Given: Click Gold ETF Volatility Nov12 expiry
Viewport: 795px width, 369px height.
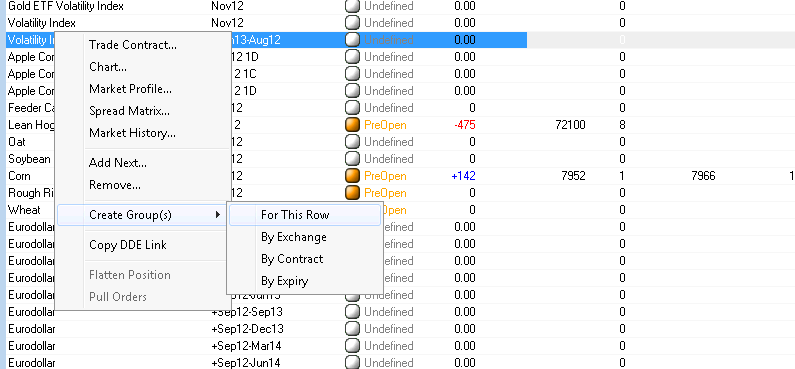Looking at the screenshot, I should point(227,6).
